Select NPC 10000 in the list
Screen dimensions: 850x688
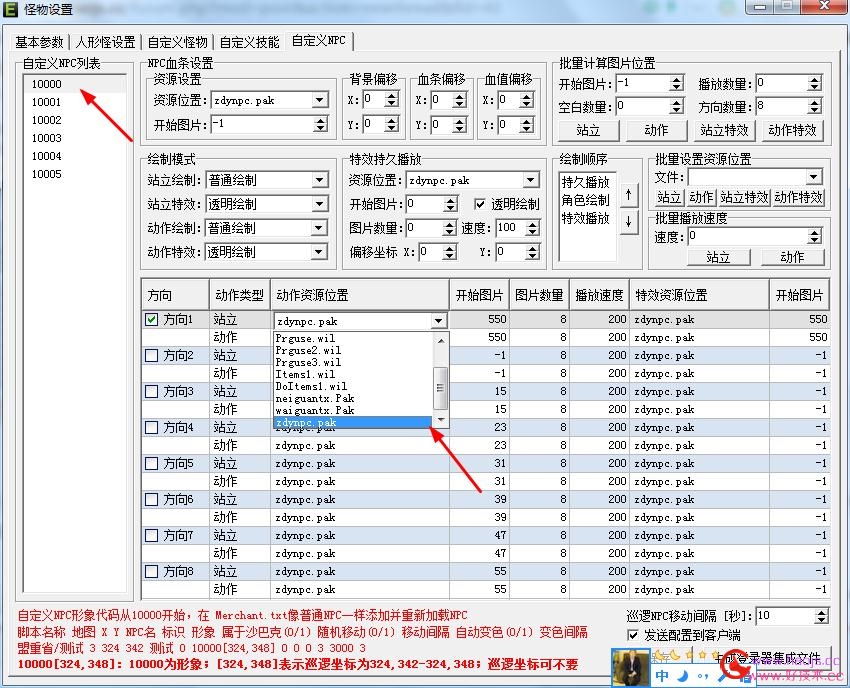click(75, 84)
